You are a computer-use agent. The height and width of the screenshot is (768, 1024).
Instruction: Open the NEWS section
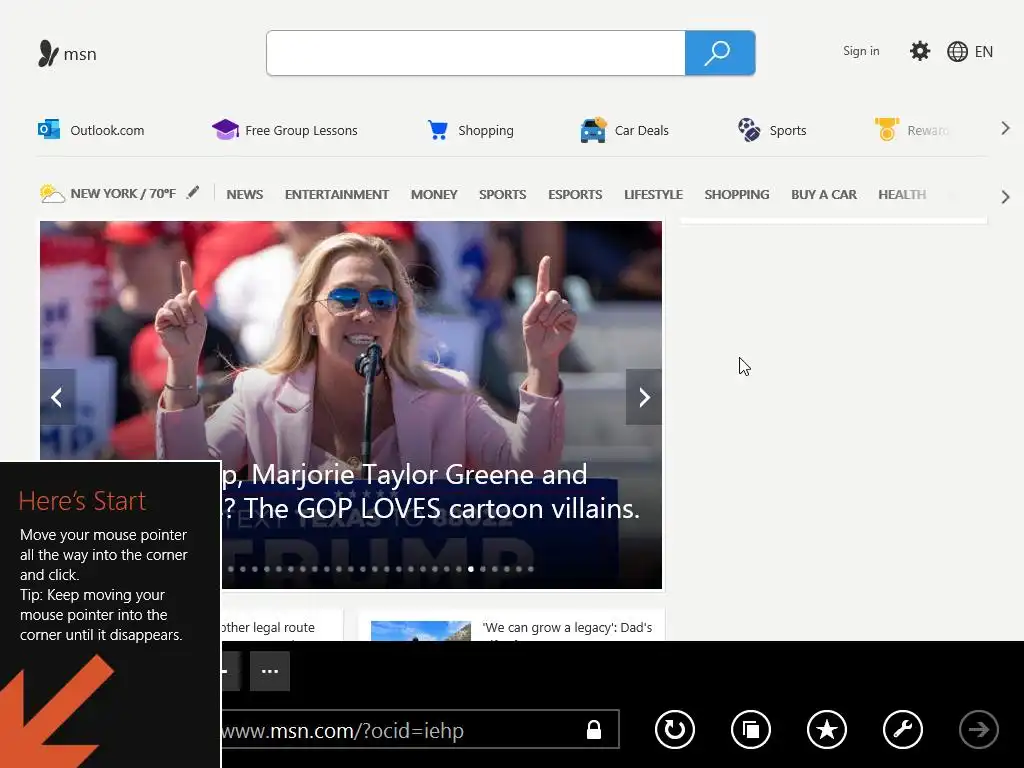click(245, 195)
